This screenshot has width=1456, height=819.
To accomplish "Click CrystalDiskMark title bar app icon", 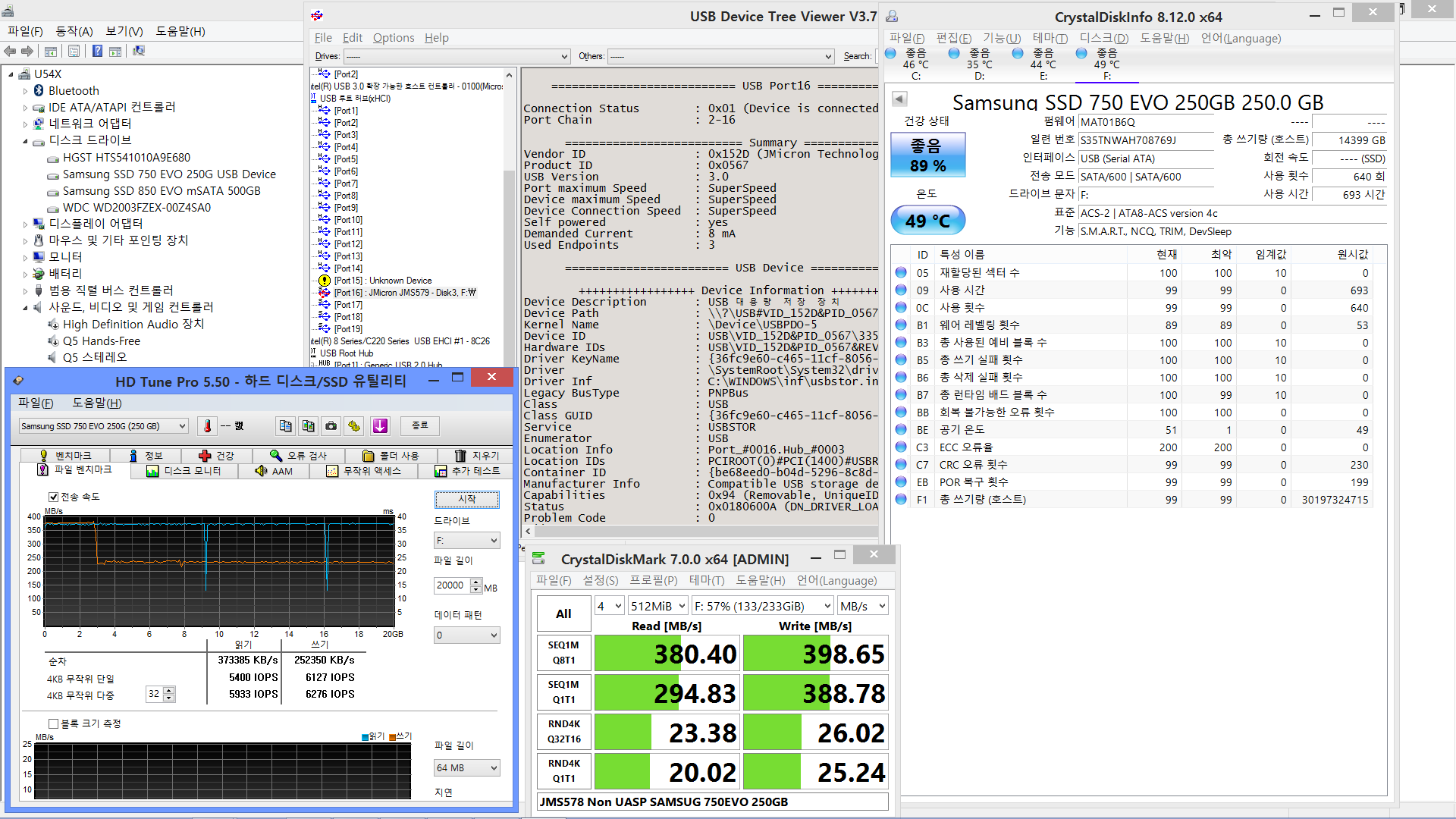I will click(x=539, y=559).
